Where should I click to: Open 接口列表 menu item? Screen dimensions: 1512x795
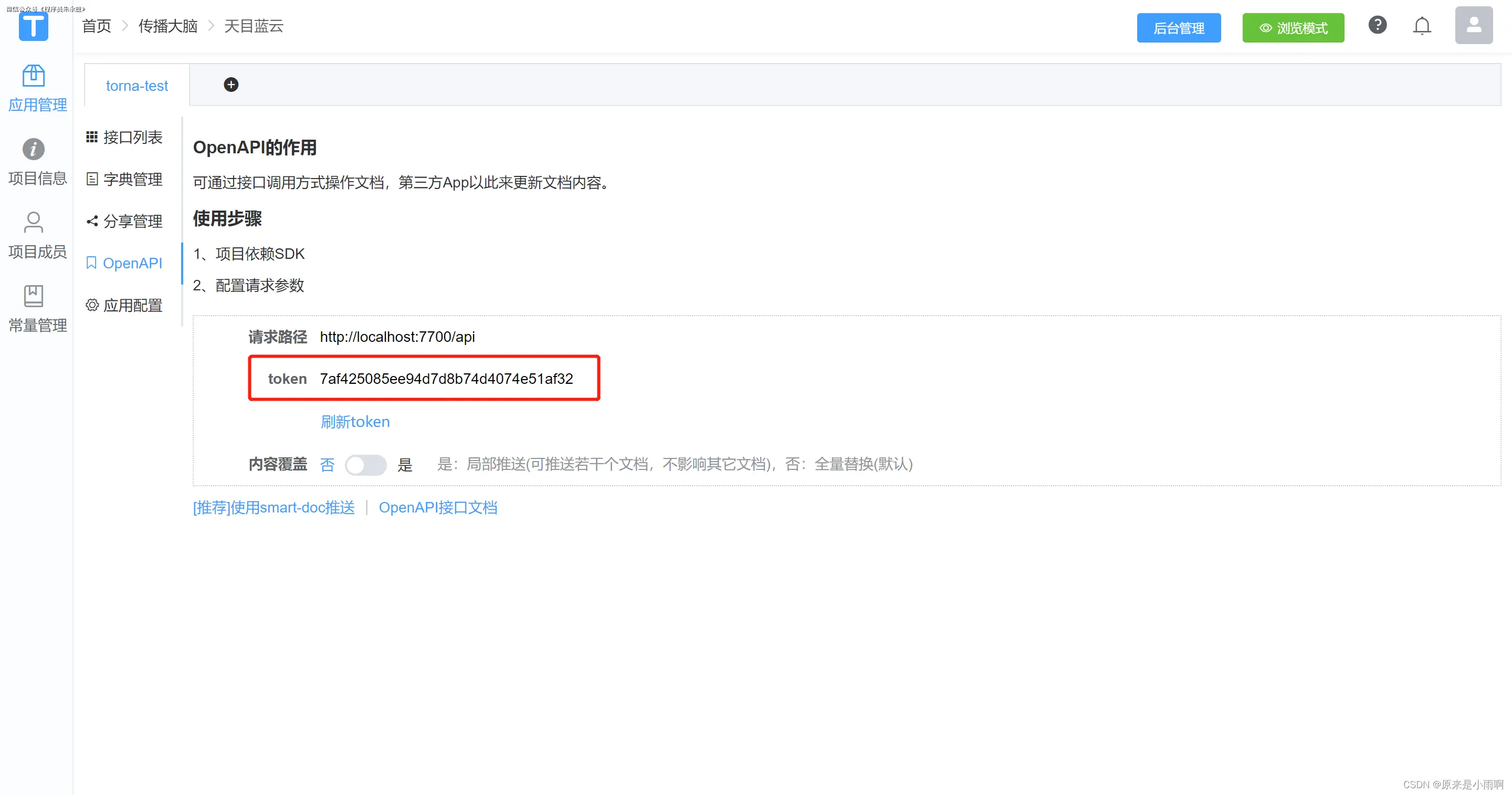coord(124,138)
